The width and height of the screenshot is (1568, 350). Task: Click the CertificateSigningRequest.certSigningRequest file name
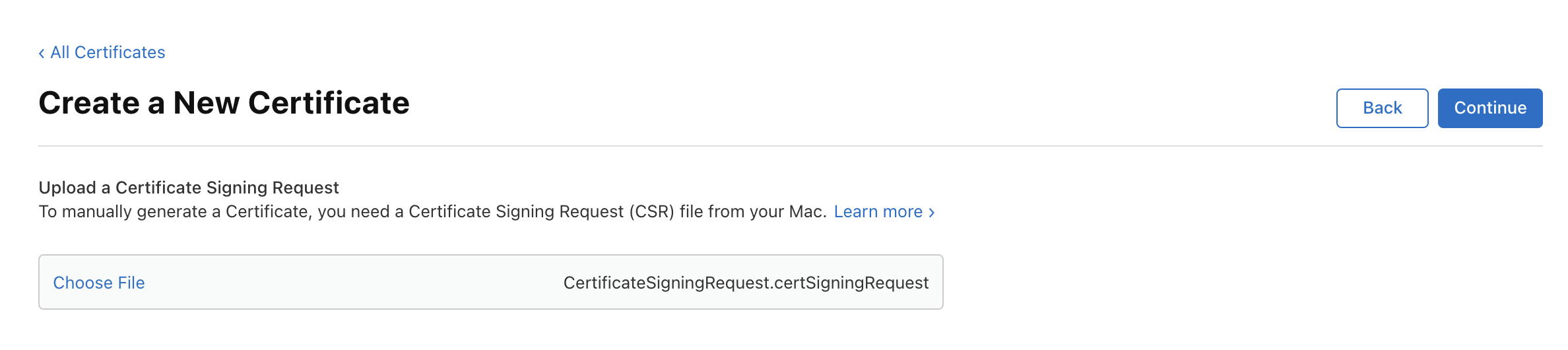[746, 283]
